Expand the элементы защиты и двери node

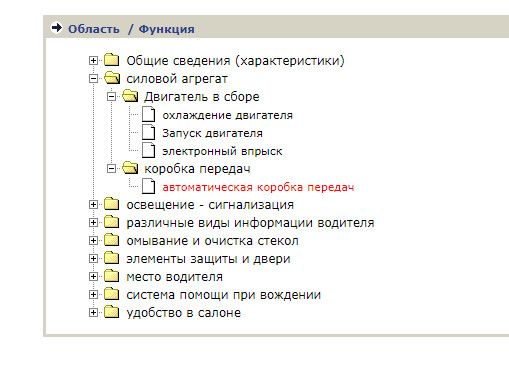click(94, 259)
